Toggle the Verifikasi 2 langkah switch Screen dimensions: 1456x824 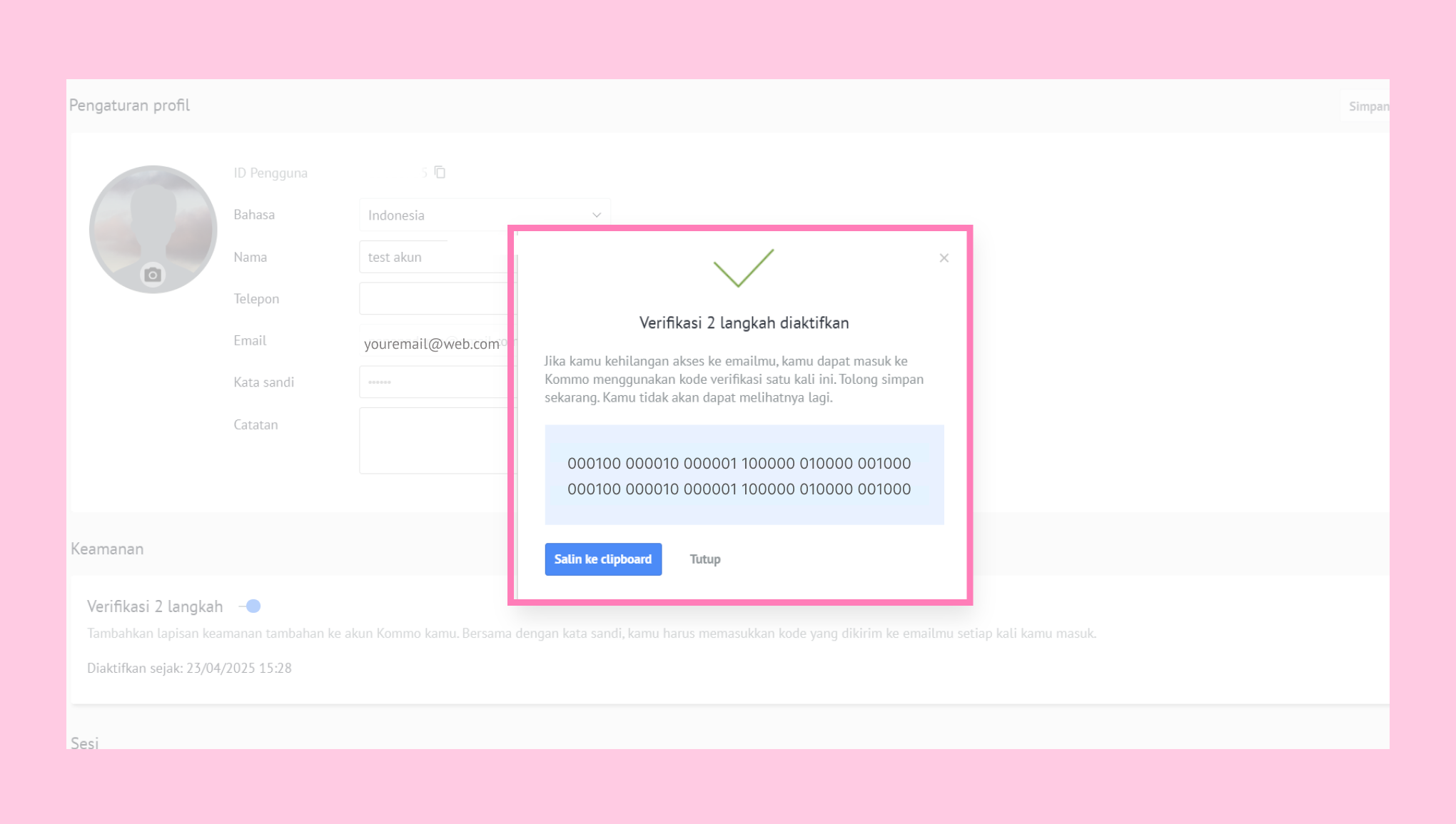pos(251,606)
